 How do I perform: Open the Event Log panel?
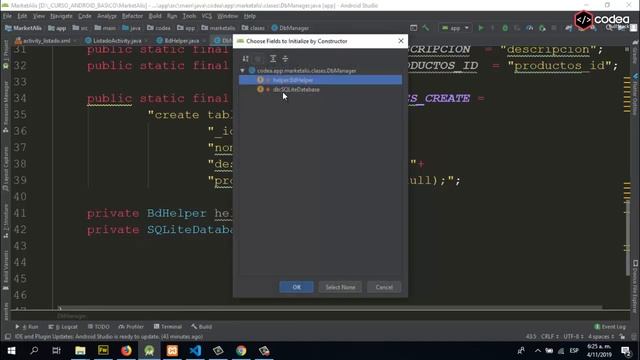click(610, 327)
